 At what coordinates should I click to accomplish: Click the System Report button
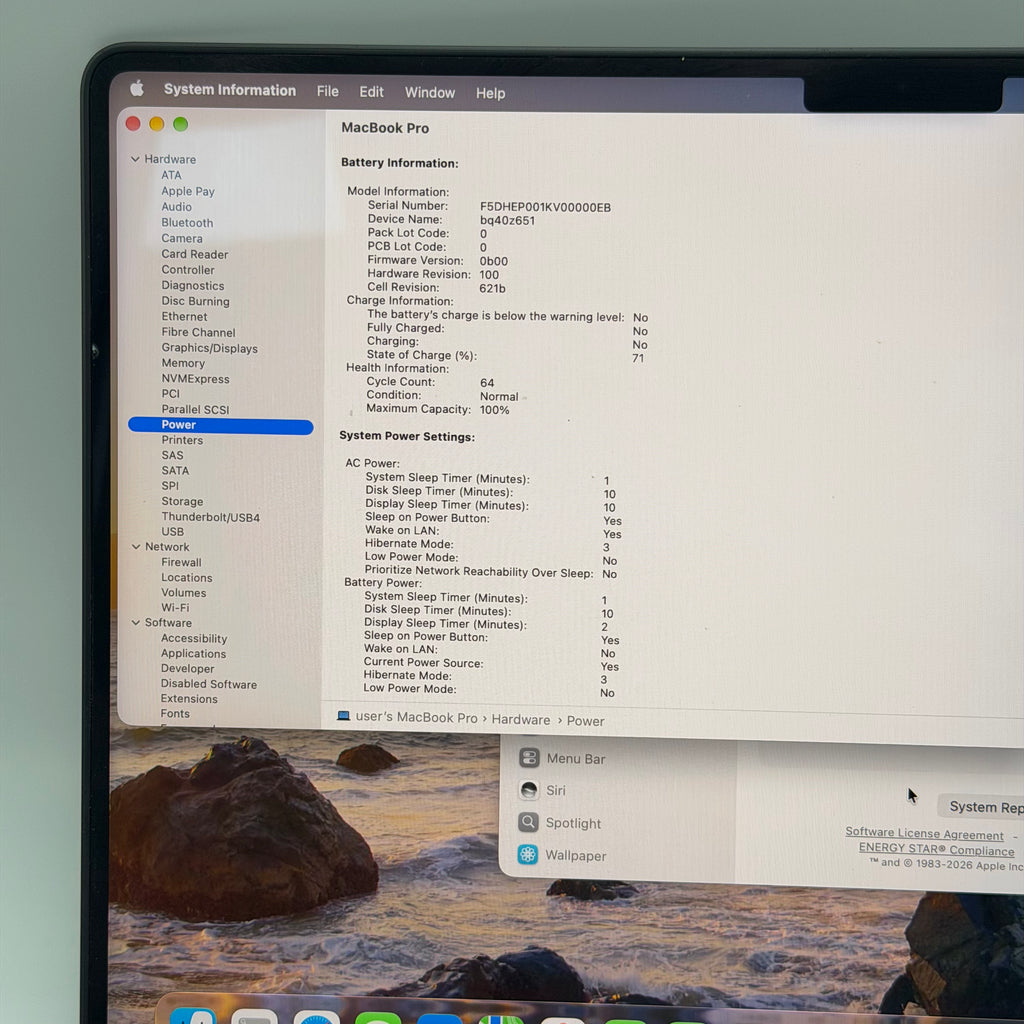coord(982,807)
